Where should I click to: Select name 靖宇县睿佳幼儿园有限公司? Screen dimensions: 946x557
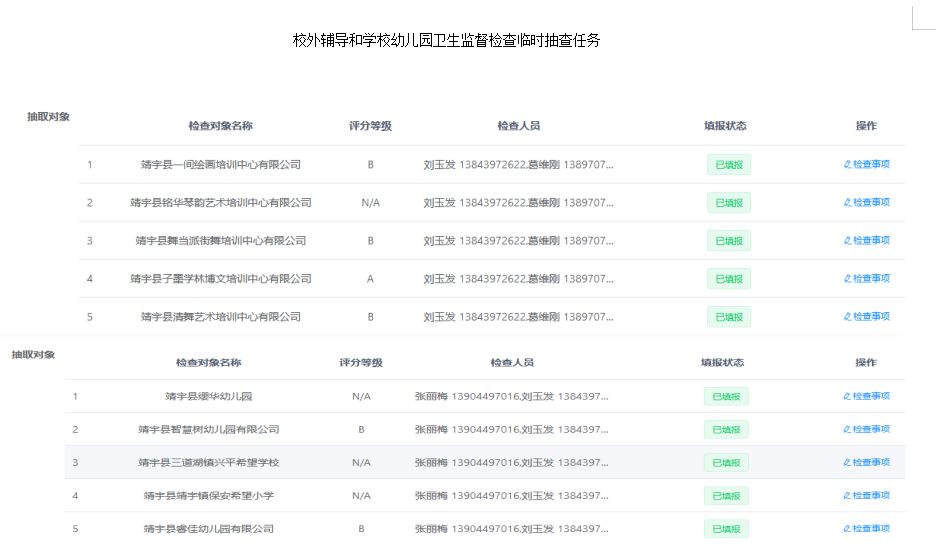(x=209, y=529)
